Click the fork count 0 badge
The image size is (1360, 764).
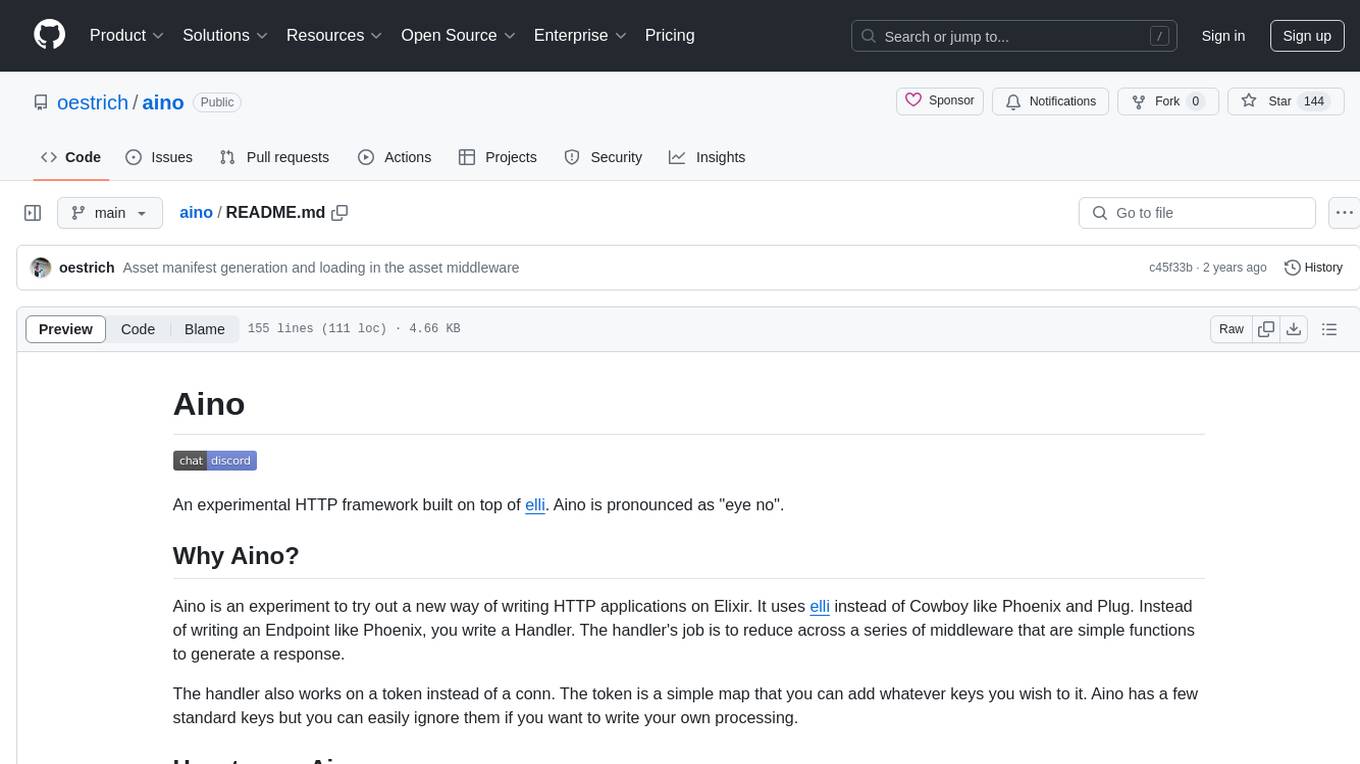coord(1195,101)
